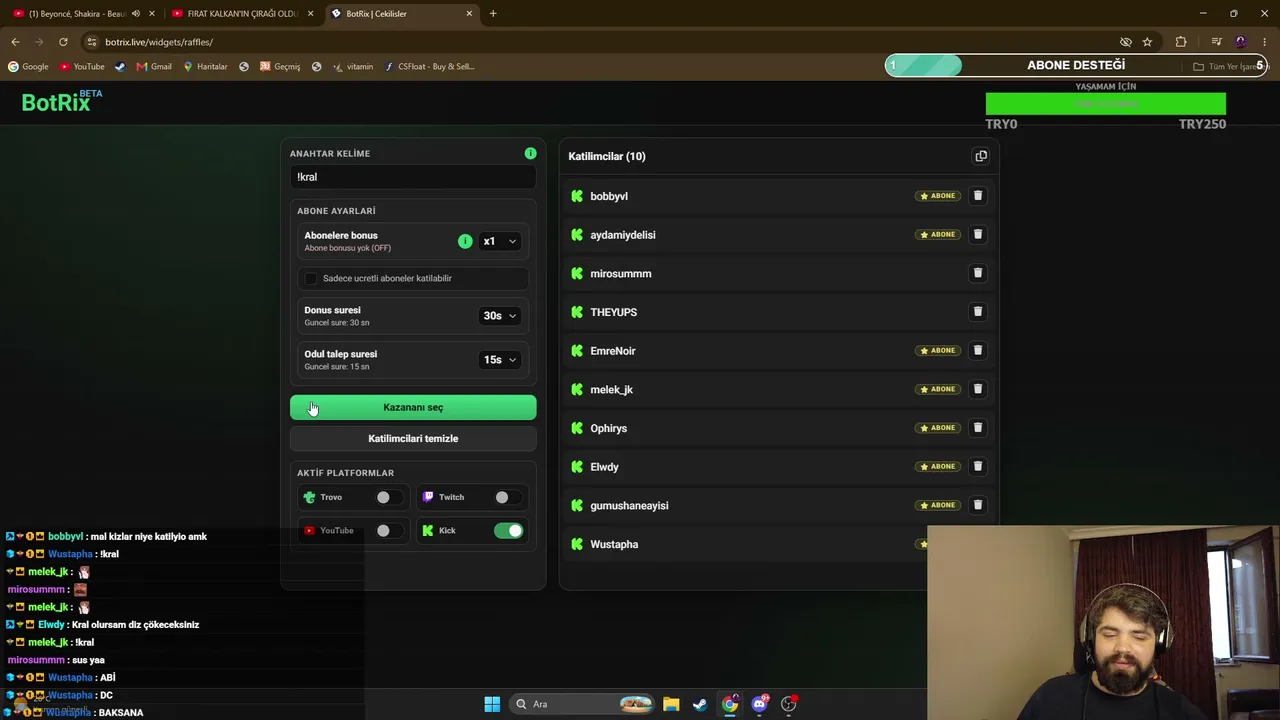Open the vitamin bookmark
Image resolution: width=1280 pixels, height=720 pixels.
click(x=353, y=67)
